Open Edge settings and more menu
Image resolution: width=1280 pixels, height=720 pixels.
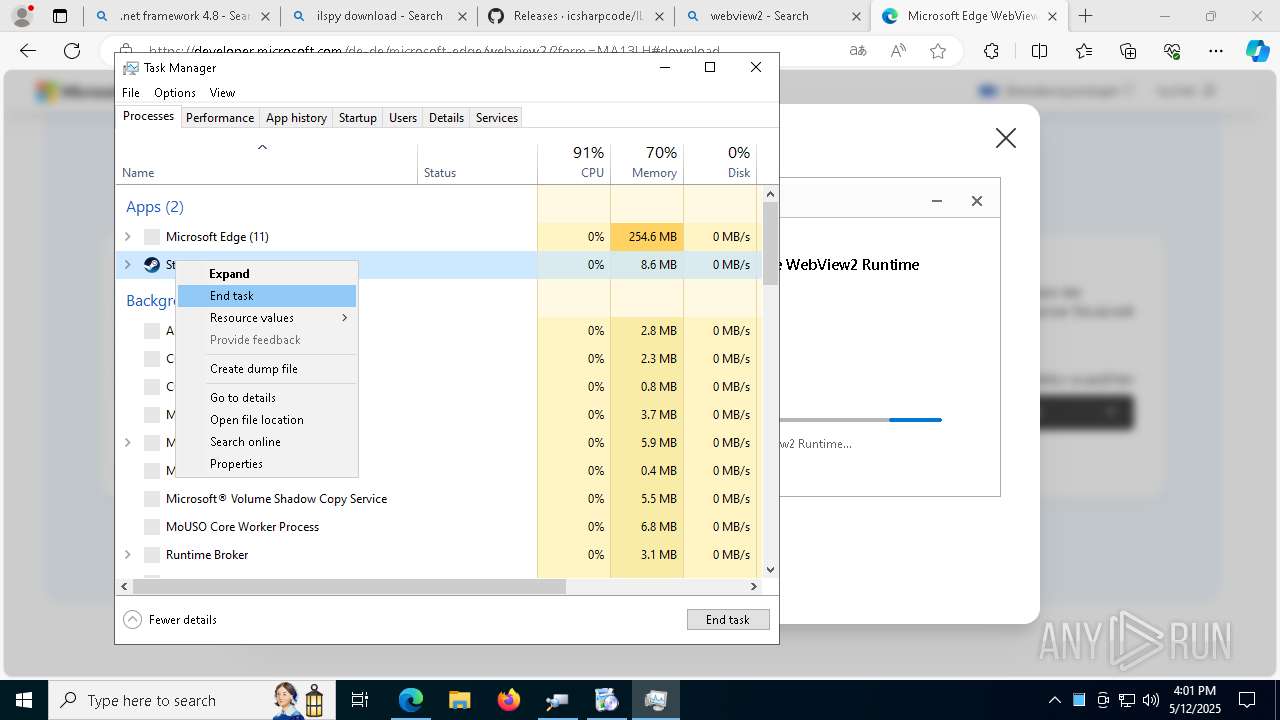click(x=1216, y=51)
